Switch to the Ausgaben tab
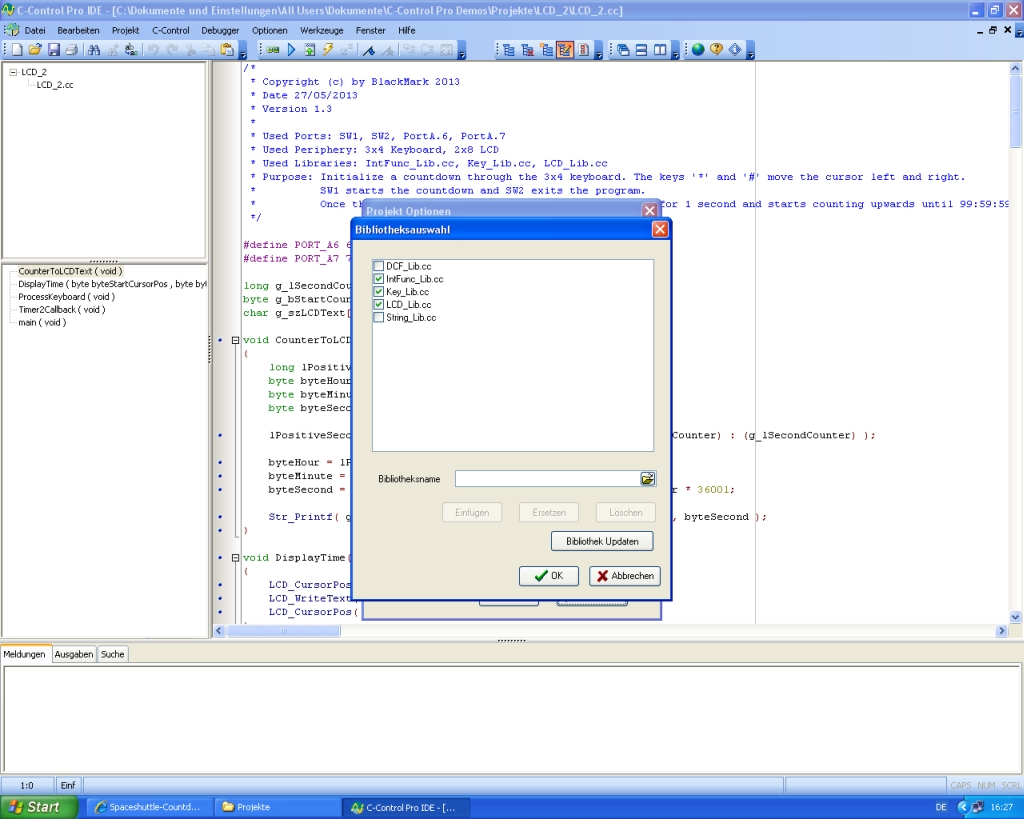Screen dimensions: 1024x819 pos(74,654)
